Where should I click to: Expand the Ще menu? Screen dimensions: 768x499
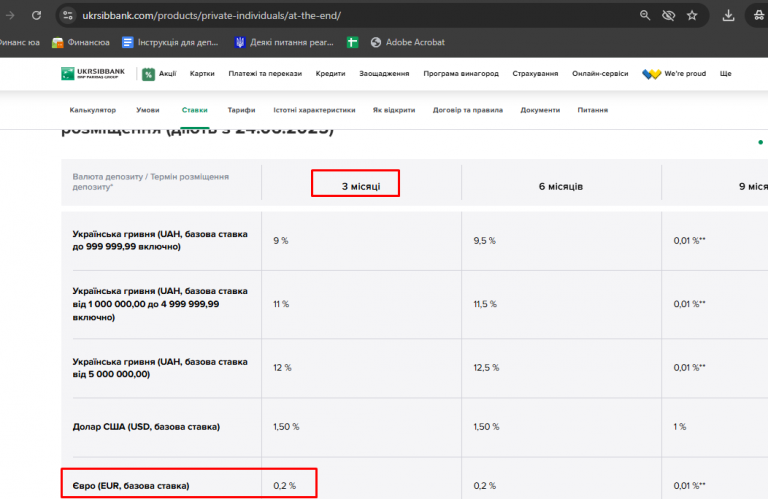pos(725,73)
